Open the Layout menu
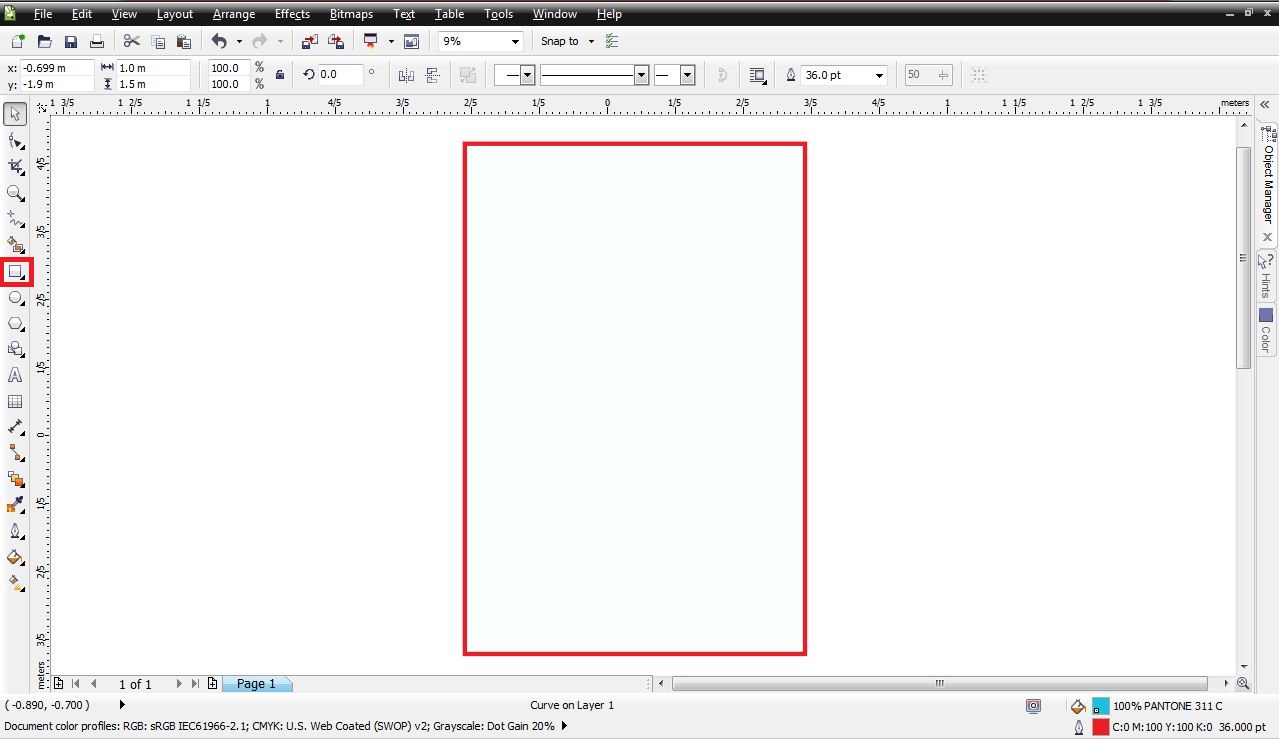Image resolution: width=1279 pixels, height=739 pixels. point(175,14)
